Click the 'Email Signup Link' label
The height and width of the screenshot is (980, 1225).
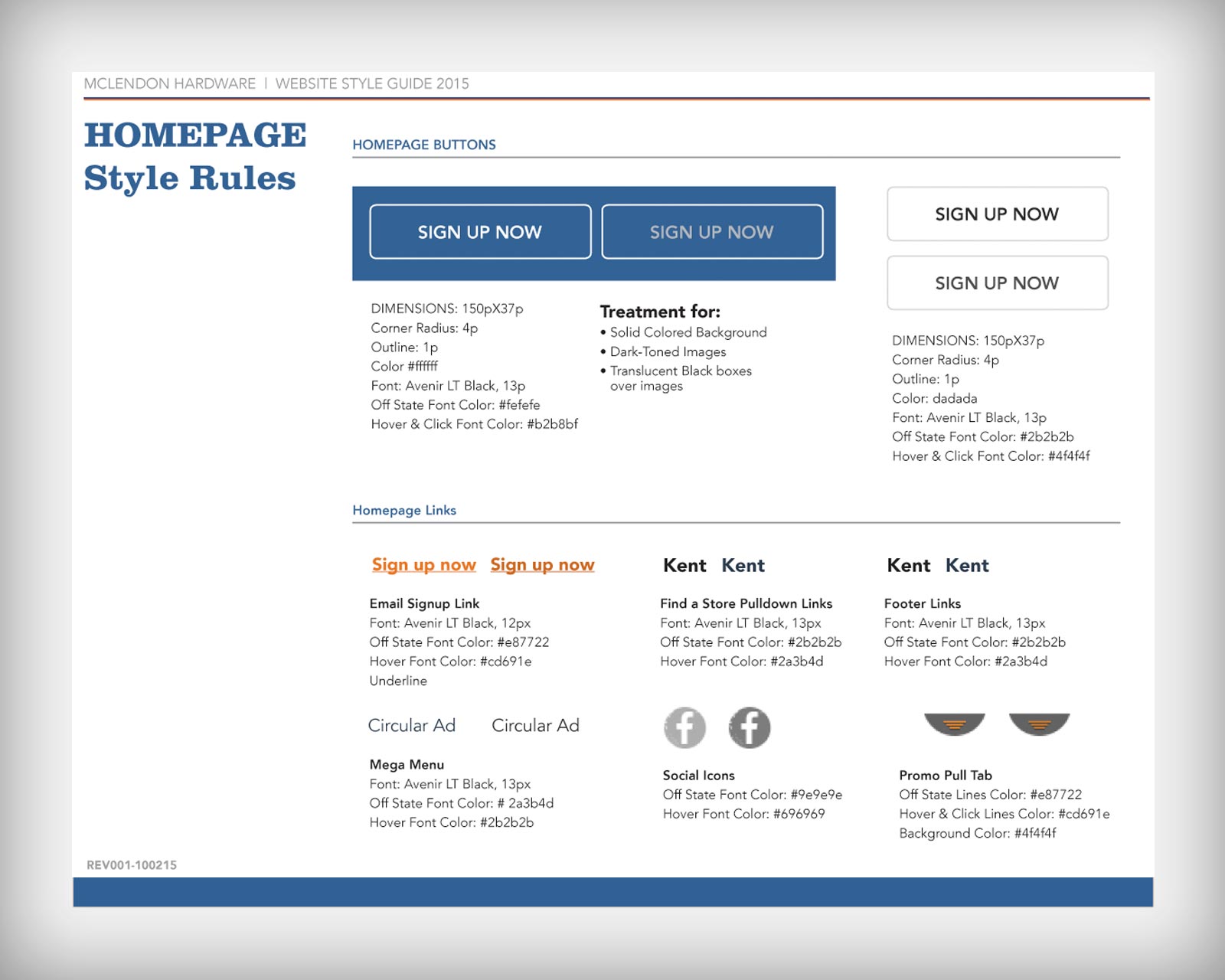point(424,603)
